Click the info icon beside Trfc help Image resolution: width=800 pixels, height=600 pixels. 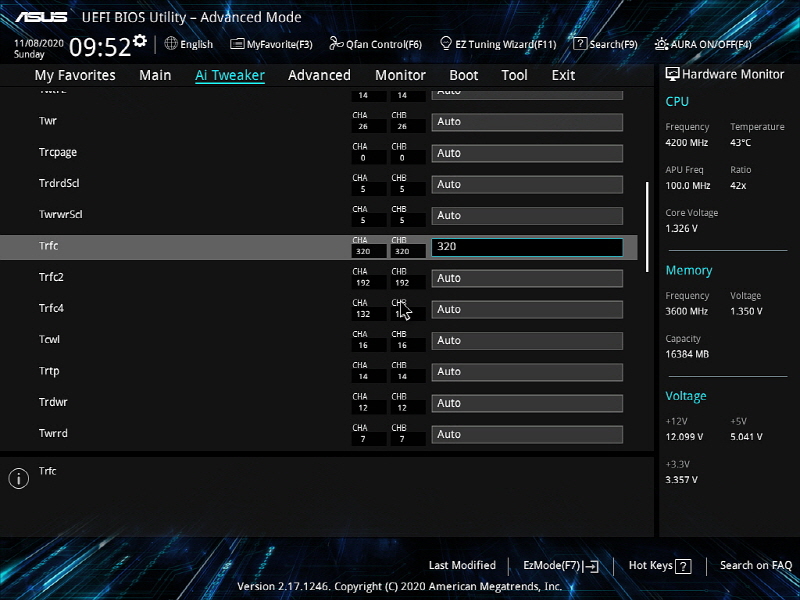(18, 479)
